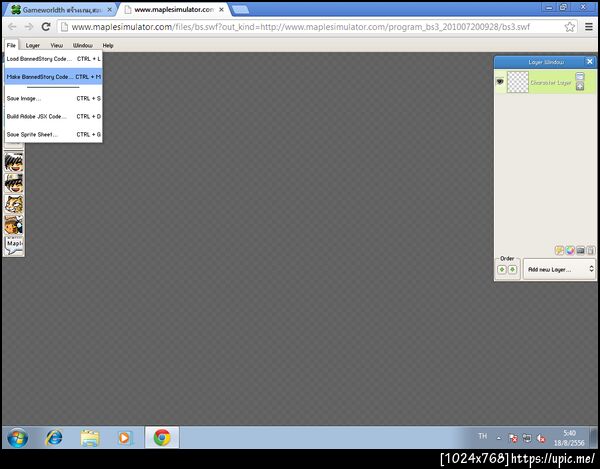Screen dimensions: 600x469
Task: Click the Chrome taskbar icon
Action: pyautogui.click(x=162, y=437)
